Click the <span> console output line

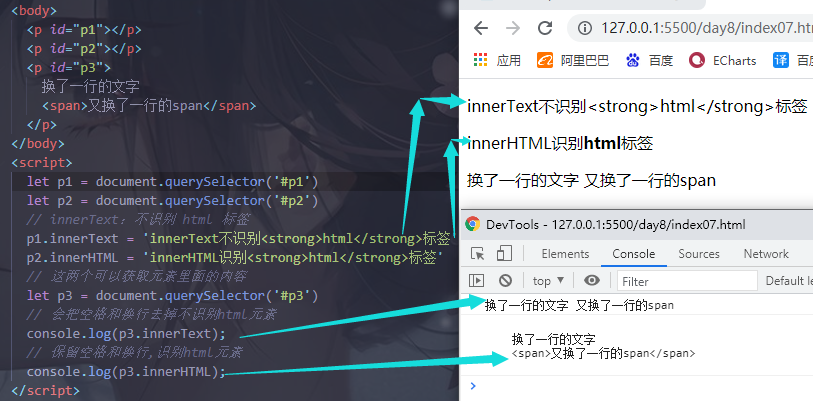point(603,353)
